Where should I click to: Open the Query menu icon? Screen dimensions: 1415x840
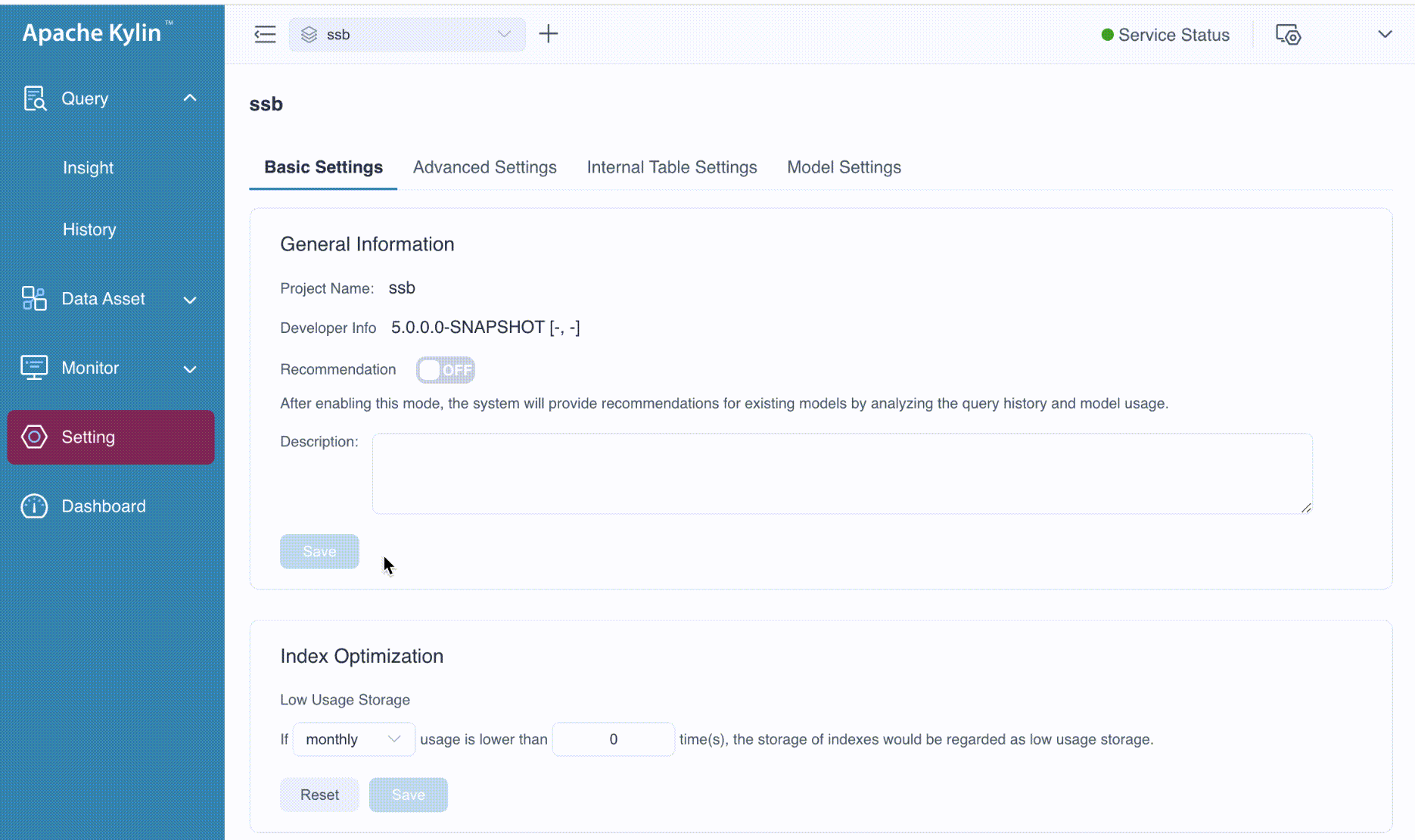point(35,98)
